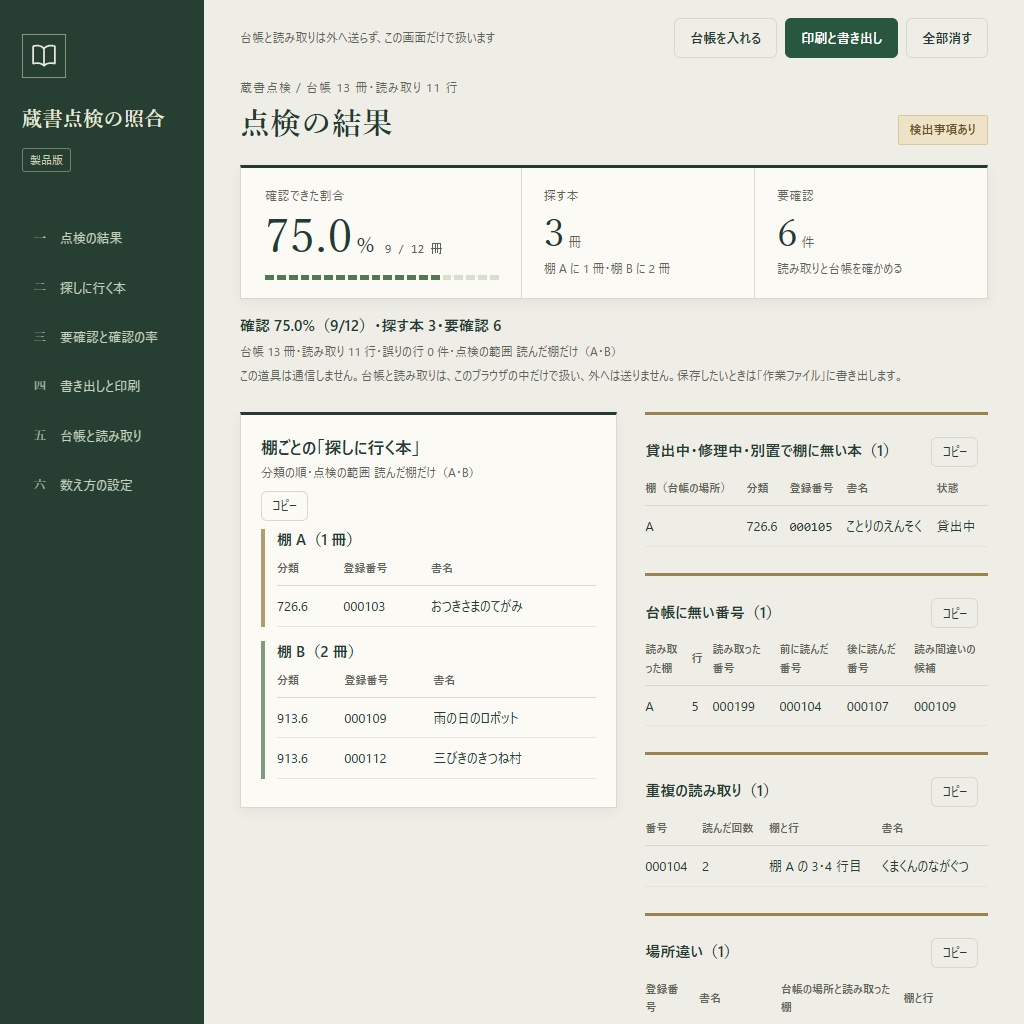Click the 台帳を入れる button
The height and width of the screenshot is (1024, 1024).
726,39
